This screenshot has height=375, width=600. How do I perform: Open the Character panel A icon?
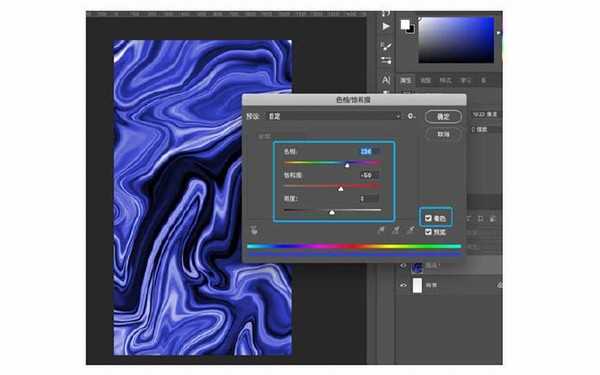[x=386, y=80]
